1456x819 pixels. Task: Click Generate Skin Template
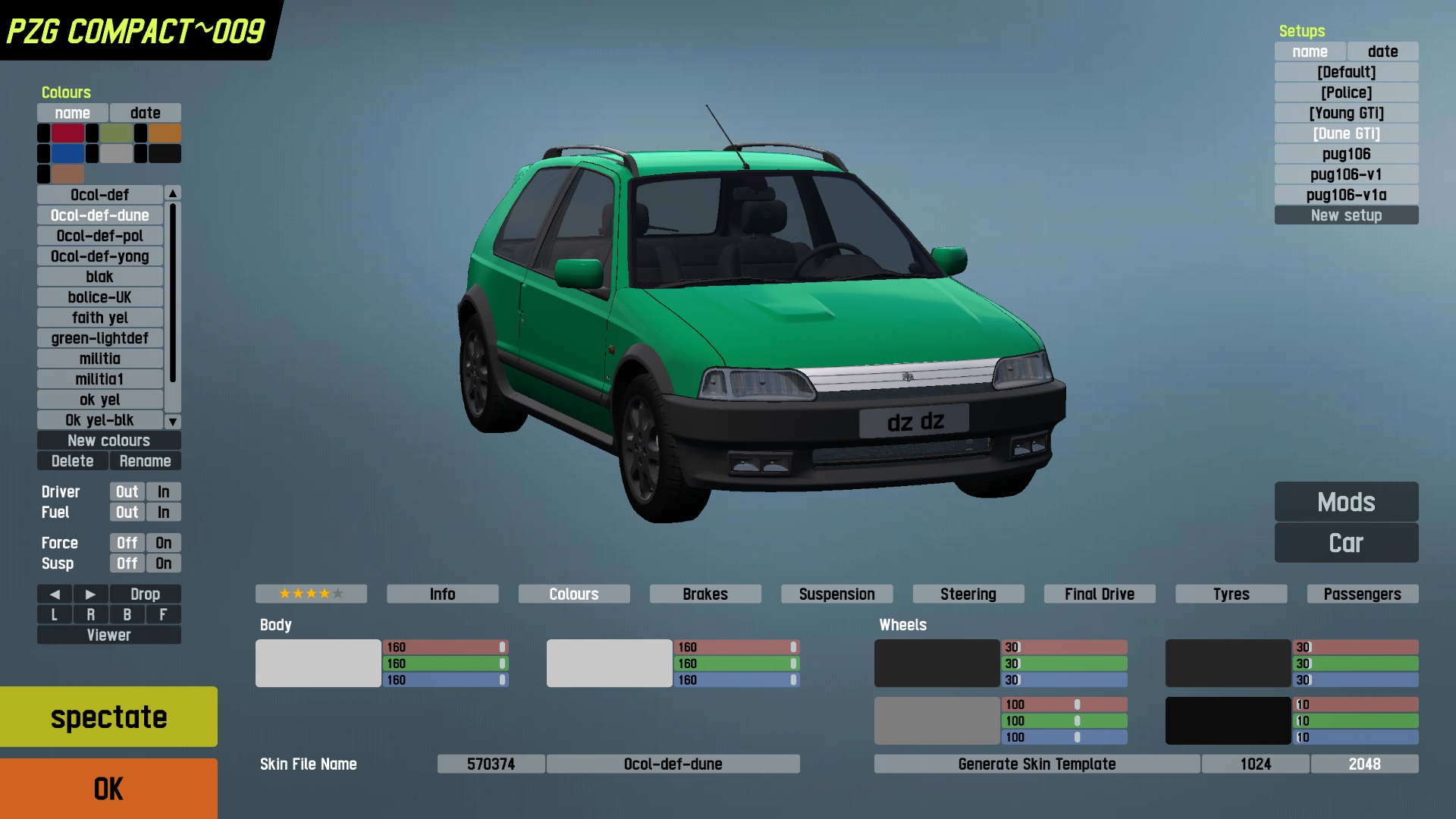tap(1036, 764)
